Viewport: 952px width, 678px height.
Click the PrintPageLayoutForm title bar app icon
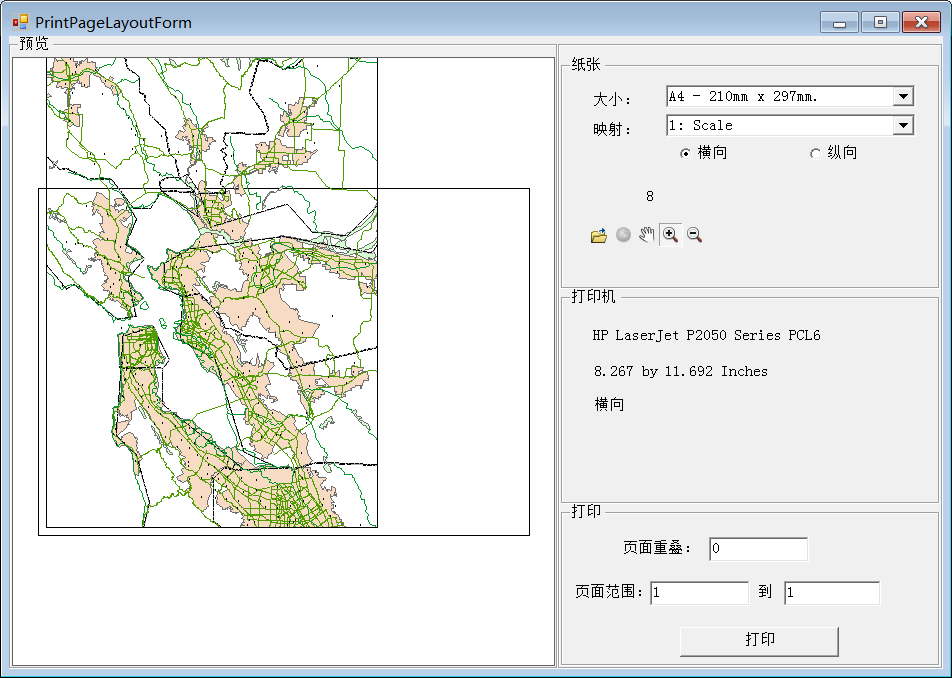[x=20, y=22]
